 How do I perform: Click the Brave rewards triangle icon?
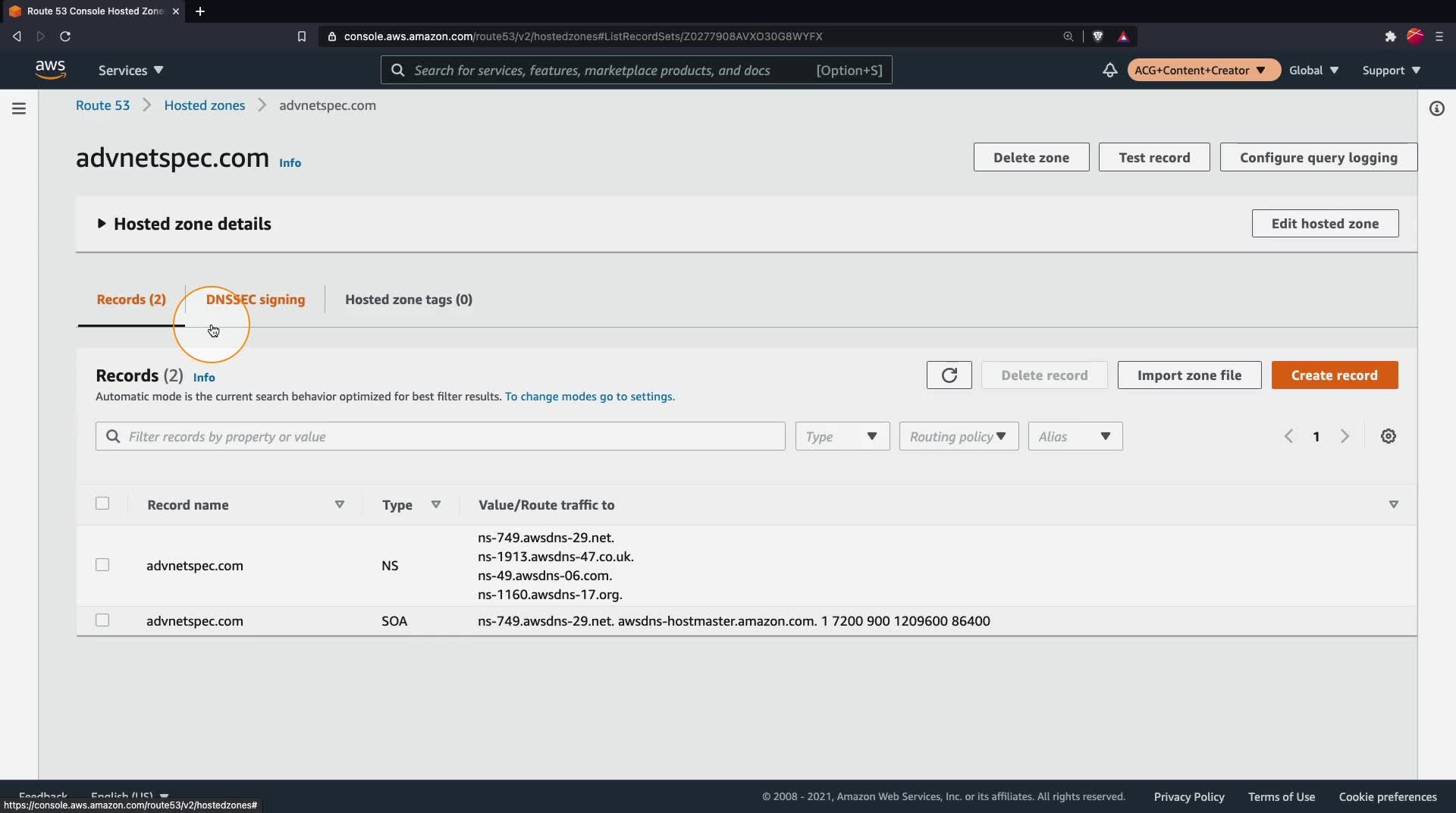1123,36
